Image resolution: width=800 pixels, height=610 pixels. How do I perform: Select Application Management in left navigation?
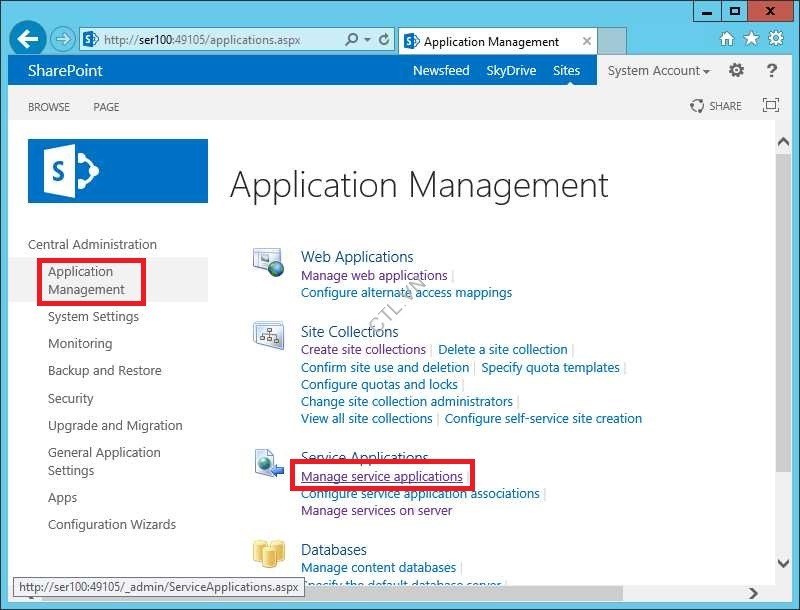pos(86,281)
